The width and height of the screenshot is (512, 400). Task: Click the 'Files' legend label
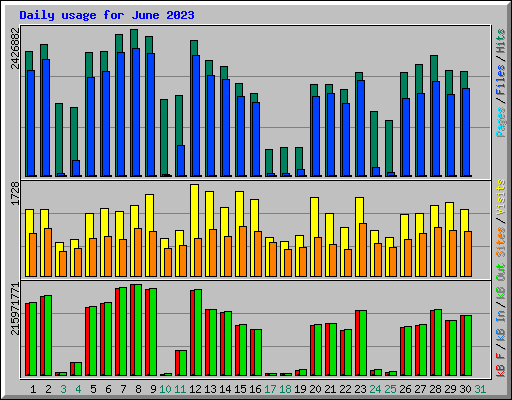pos(501,80)
